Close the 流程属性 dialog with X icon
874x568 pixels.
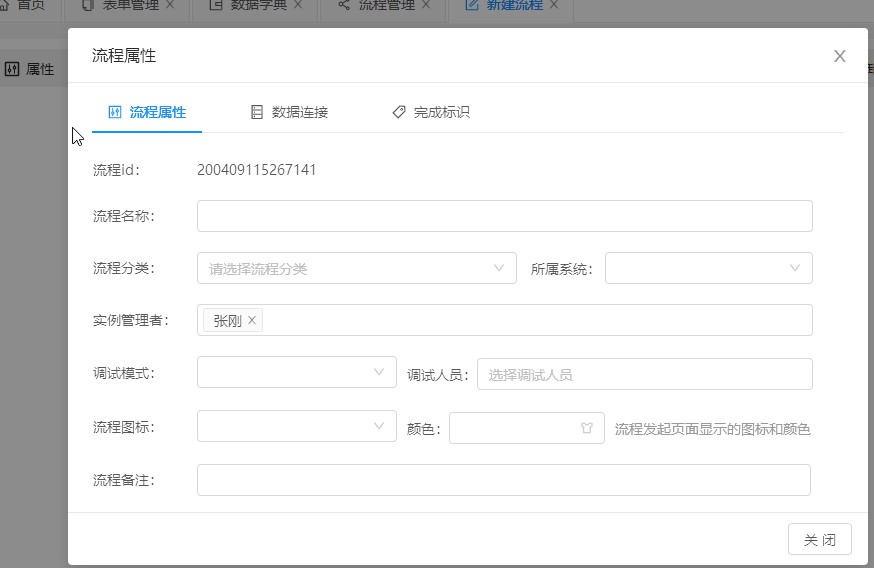[x=839, y=56]
